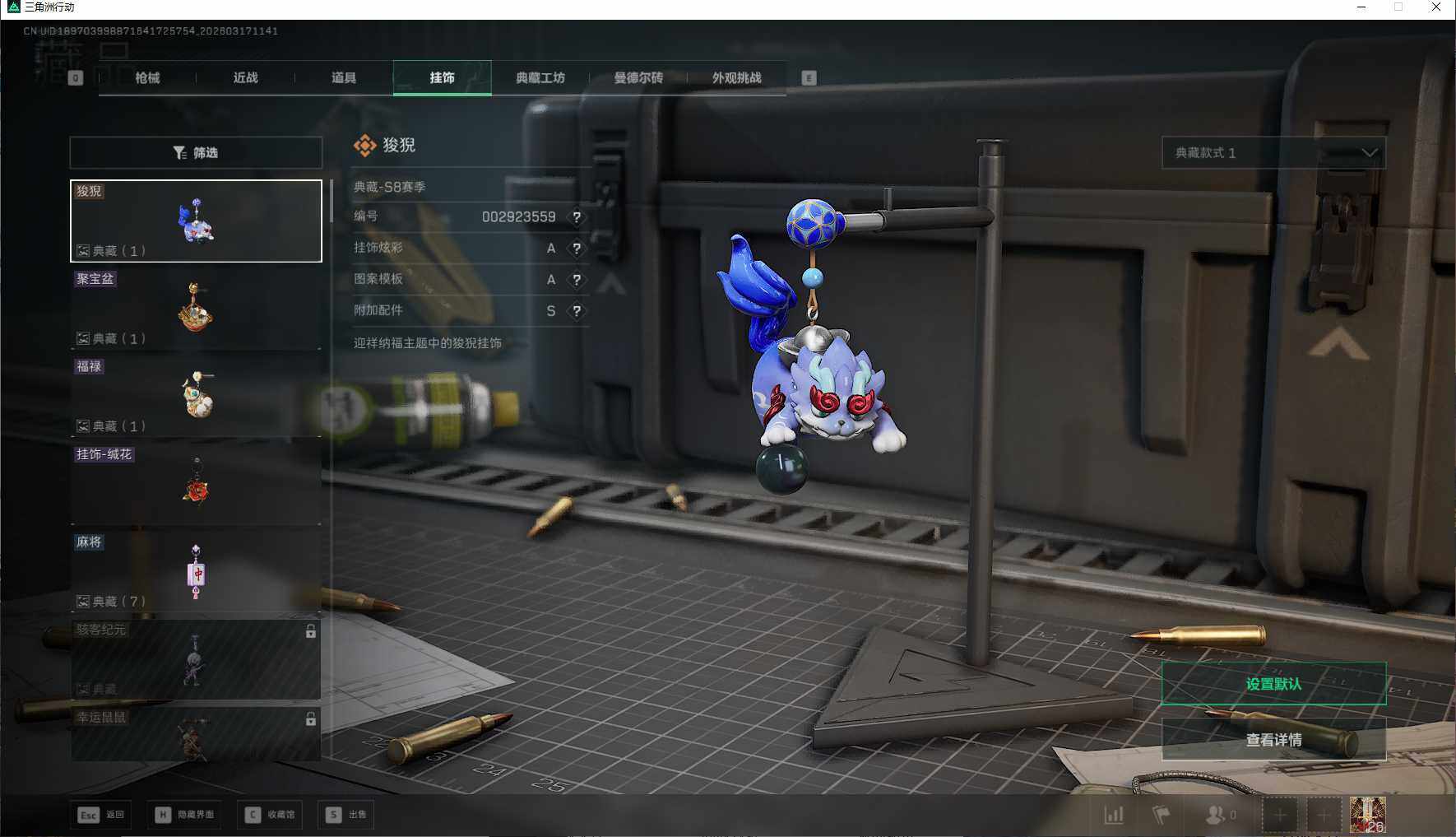
Task: Open the 筛选 filter panel
Action: pyautogui.click(x=196, y=153)
